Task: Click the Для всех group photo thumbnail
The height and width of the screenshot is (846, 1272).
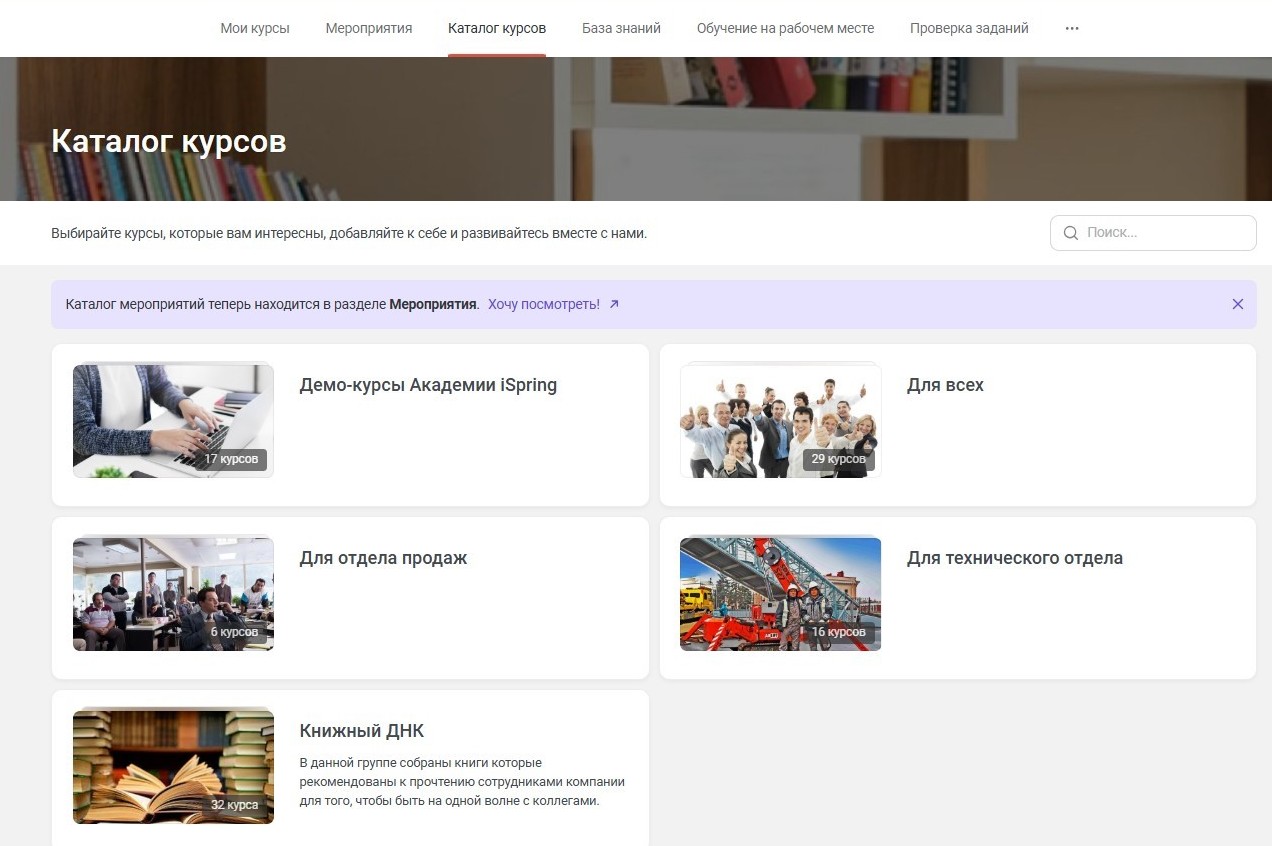Action: 780,420
